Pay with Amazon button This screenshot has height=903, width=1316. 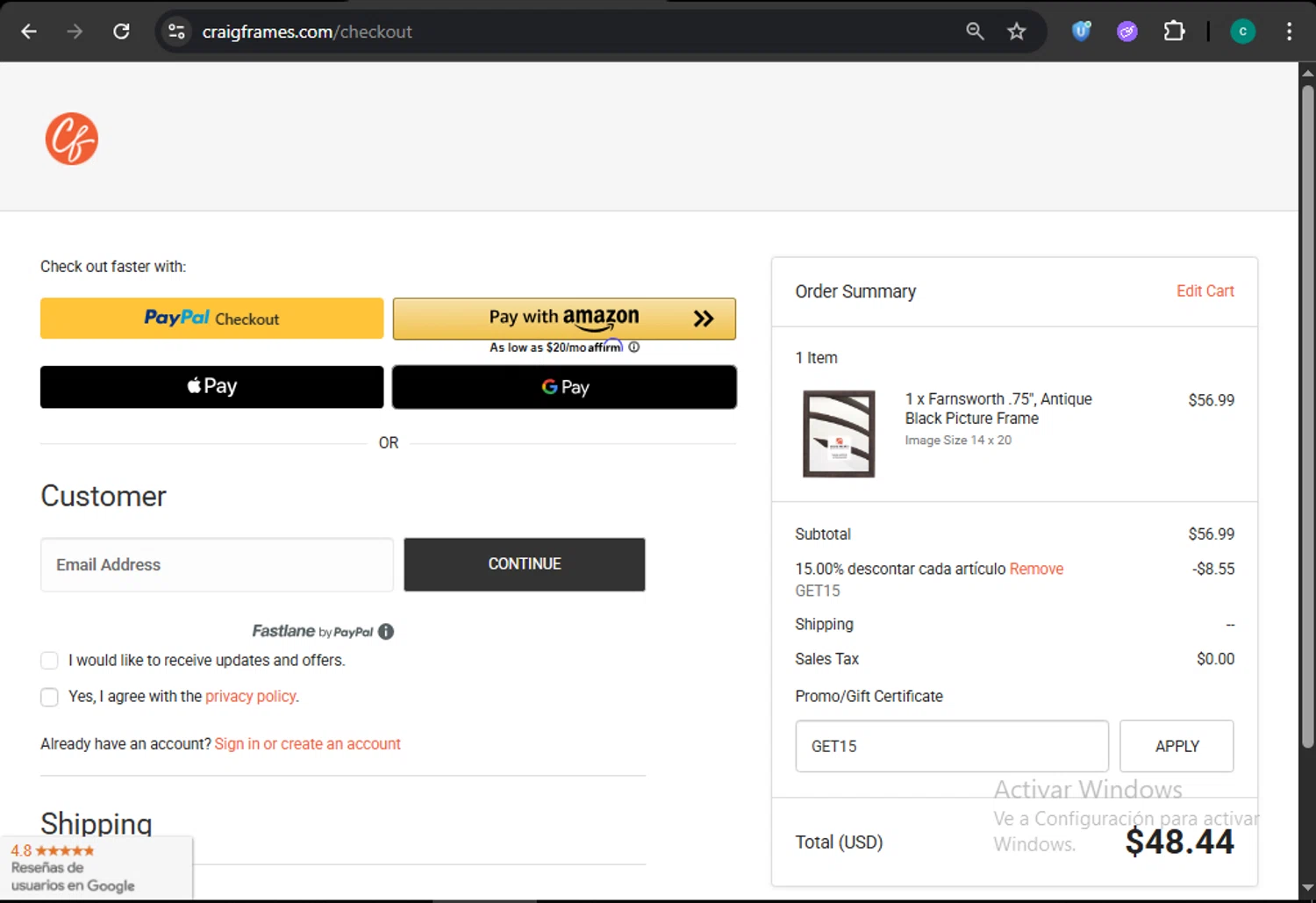pos(564,318)
